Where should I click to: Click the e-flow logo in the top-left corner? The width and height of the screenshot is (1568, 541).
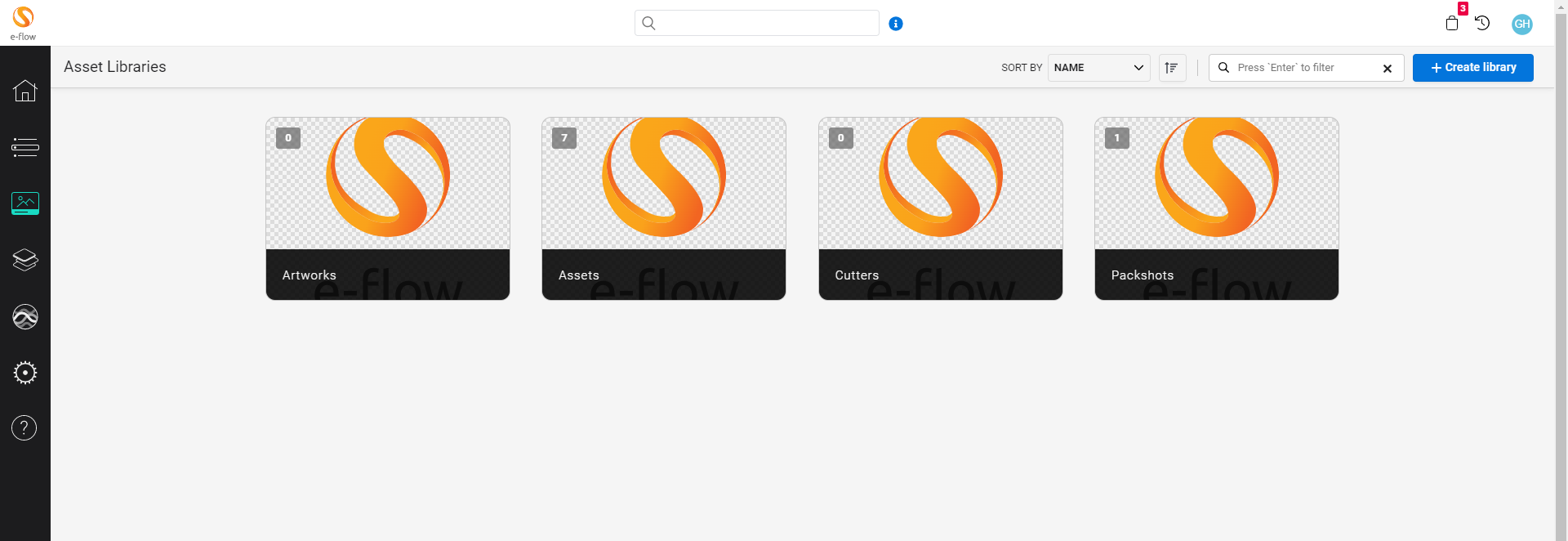click(23, 22)
